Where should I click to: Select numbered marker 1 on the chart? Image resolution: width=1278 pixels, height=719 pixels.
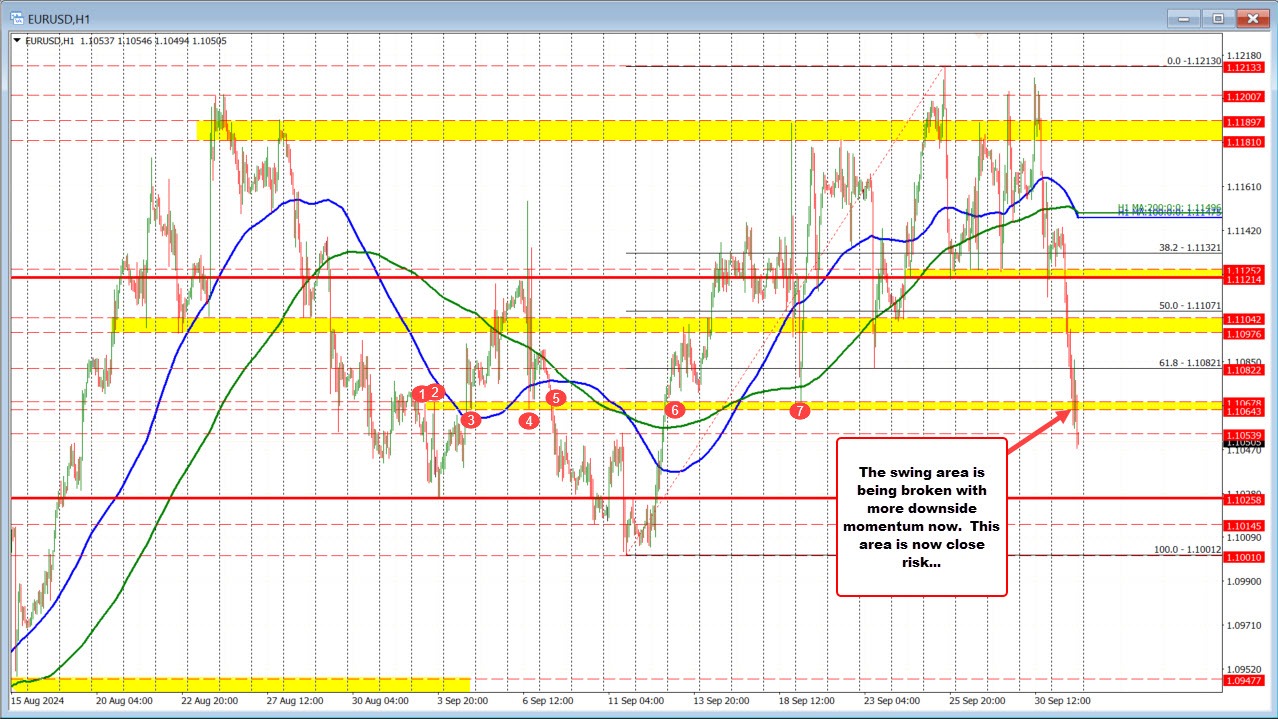(x=422, y=394)
